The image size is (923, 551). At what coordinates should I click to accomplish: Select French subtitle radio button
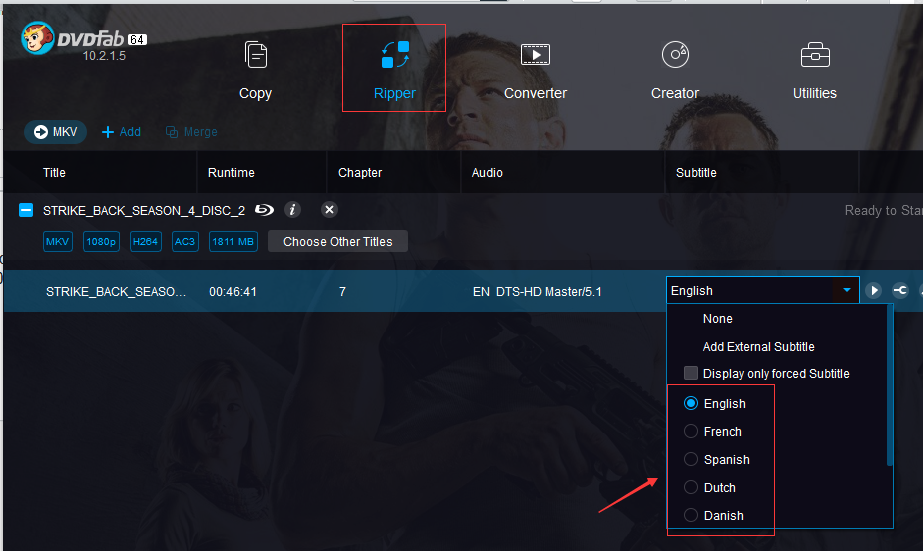(691, 431)
